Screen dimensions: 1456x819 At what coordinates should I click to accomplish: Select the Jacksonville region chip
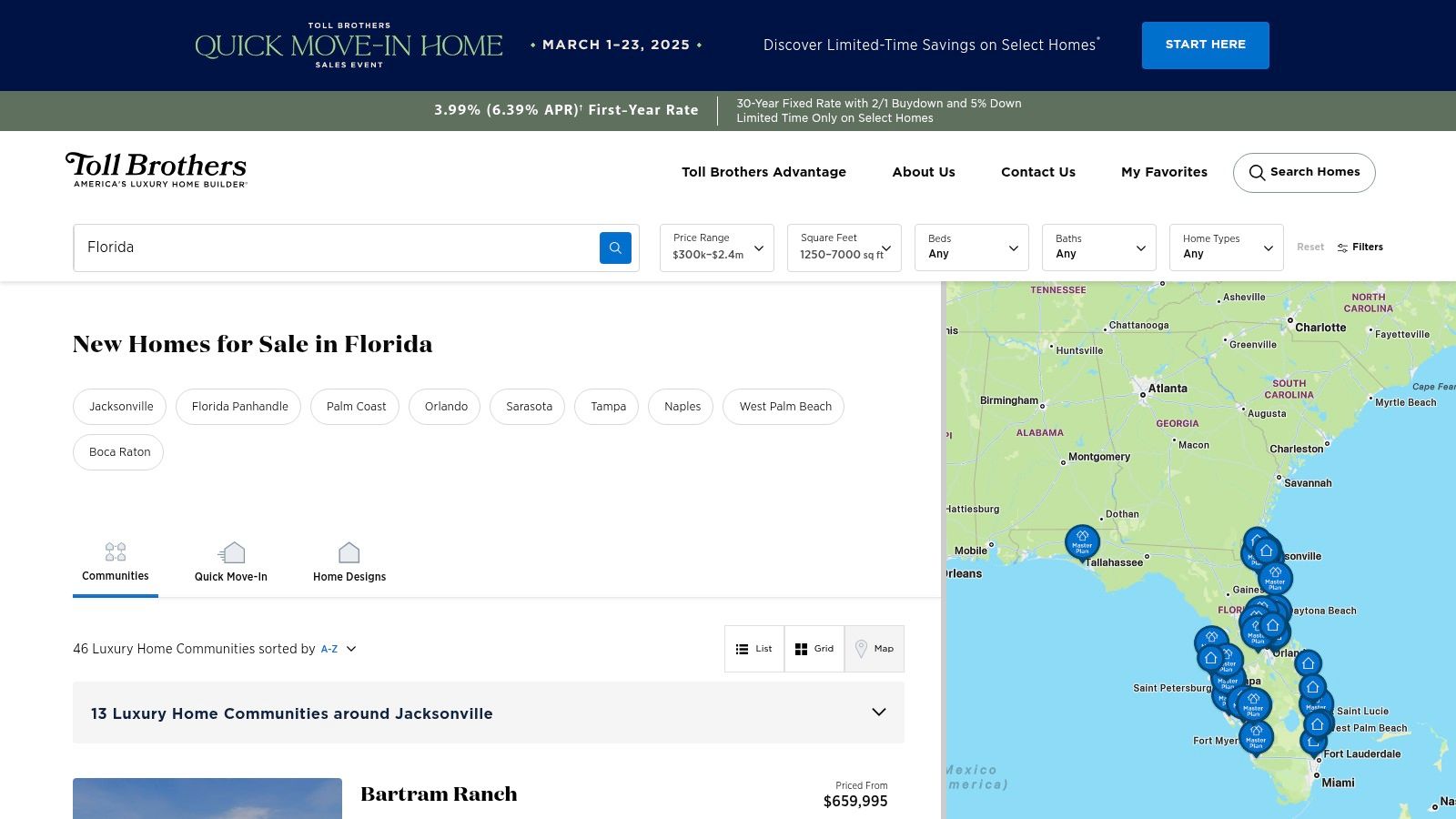point(120,407)
